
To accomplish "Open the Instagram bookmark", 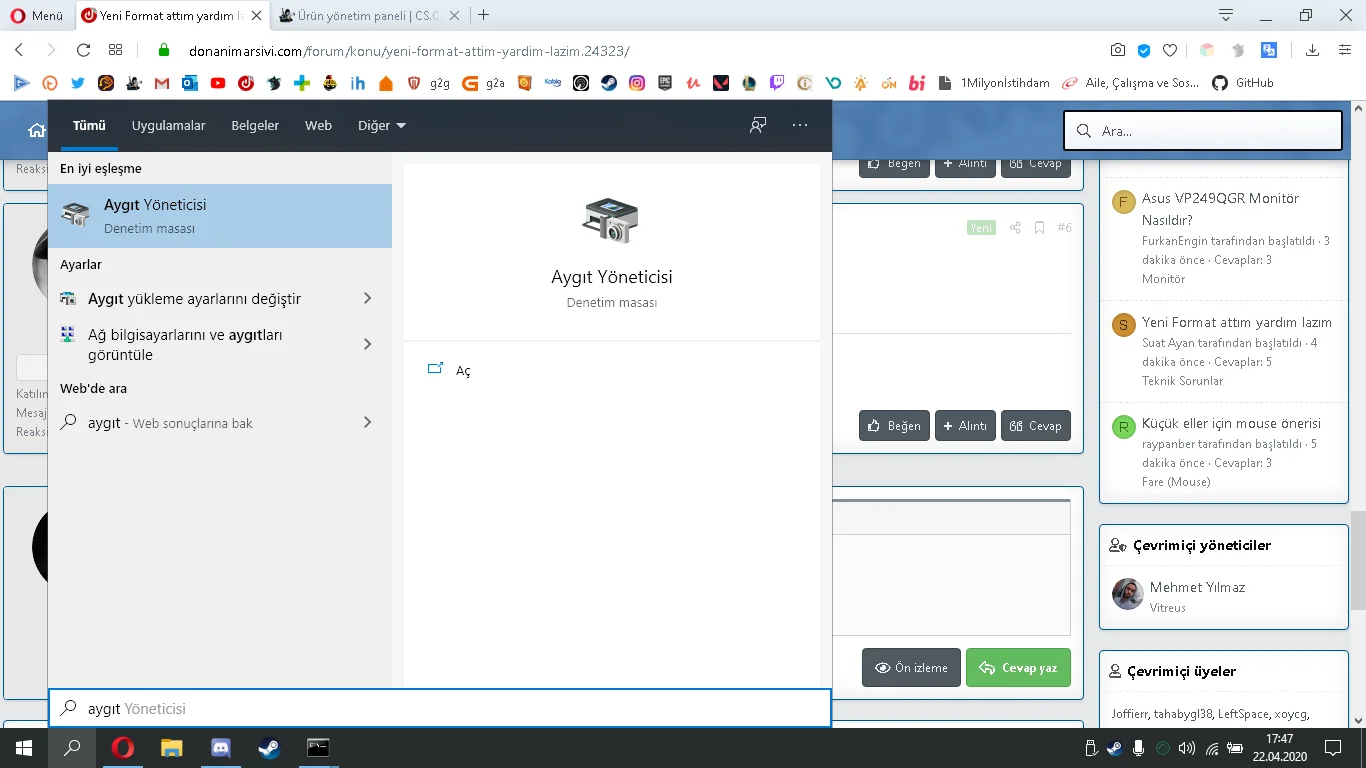I will (637, 83).
